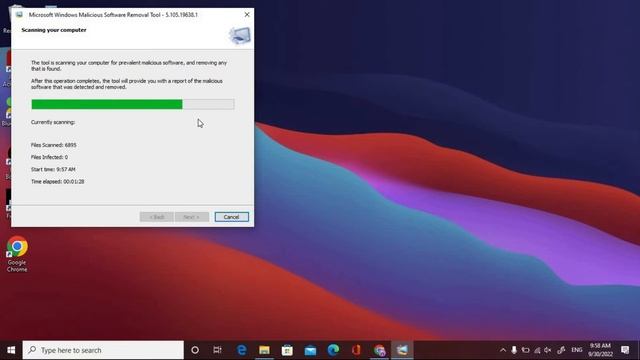The width and height of the screenshot is (640, 360).
Task: Launch legacy Microsoft Edge from taskbar
Action: 242,350
